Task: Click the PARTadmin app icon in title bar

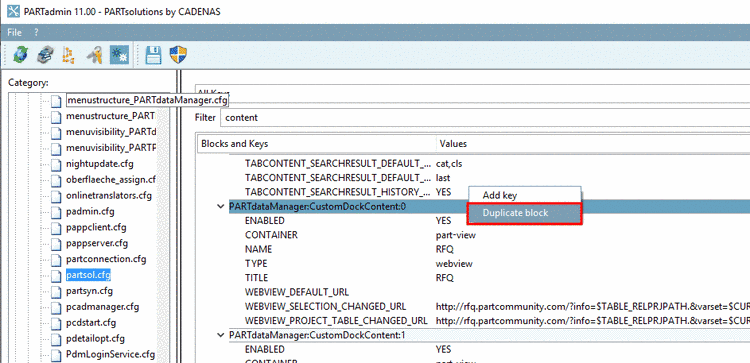Action: click(x=13, y=11)
